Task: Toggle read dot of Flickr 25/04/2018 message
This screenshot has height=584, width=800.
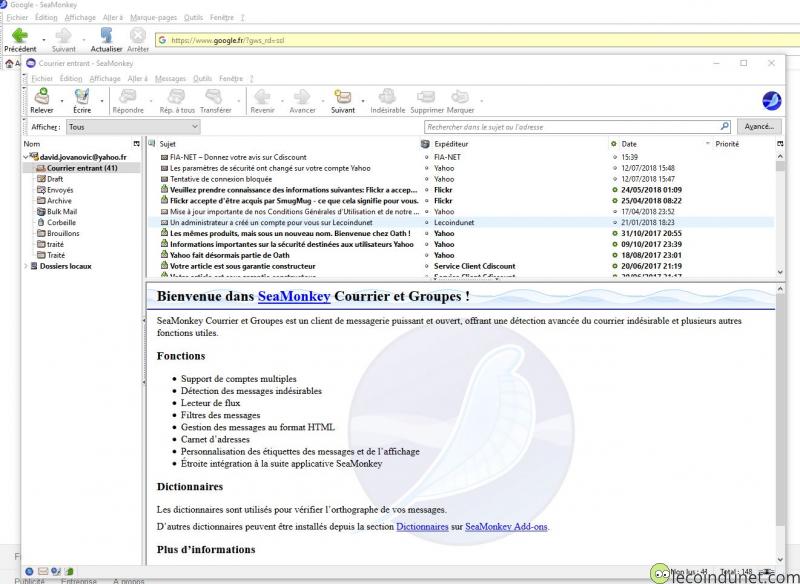Action: click(614, 200)
